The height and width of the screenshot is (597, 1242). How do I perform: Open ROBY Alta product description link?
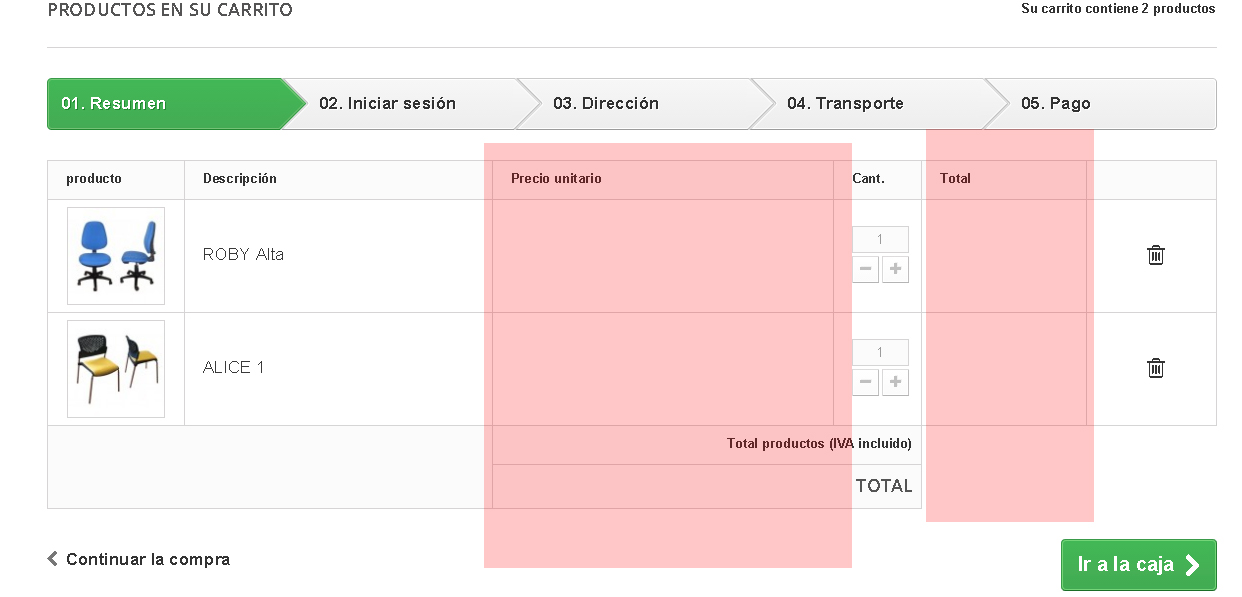click(243, 255)
